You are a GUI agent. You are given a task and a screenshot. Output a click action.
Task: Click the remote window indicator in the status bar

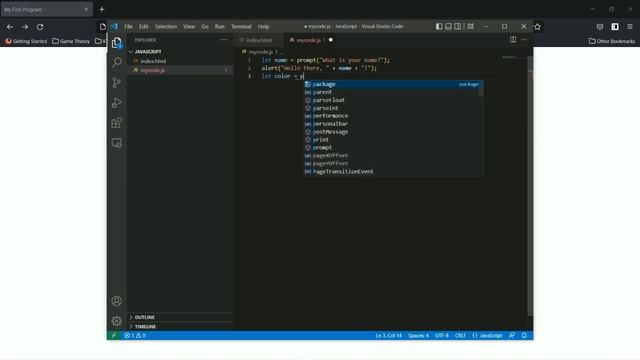114,336
